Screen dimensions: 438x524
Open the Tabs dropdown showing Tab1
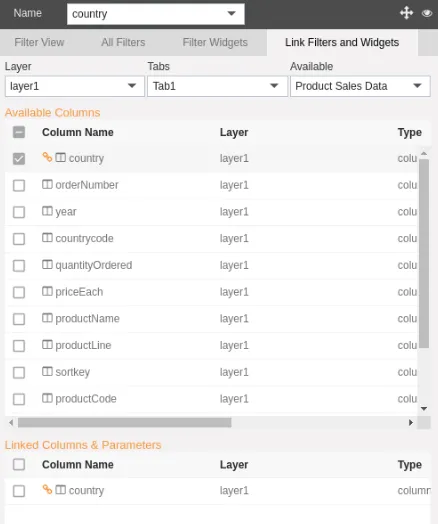pyautogui.click(x=217, y=86)
